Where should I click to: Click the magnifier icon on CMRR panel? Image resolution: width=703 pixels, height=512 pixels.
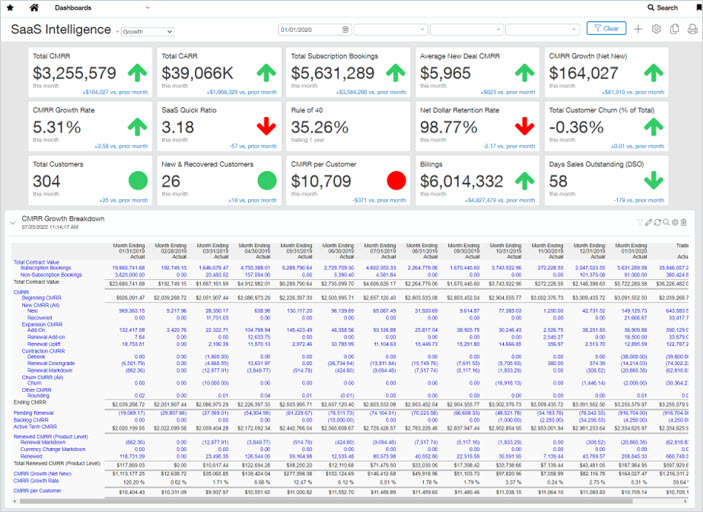666,222
